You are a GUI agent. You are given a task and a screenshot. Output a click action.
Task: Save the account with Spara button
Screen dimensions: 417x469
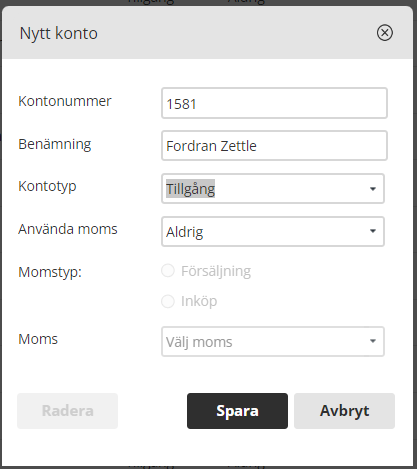237,411
